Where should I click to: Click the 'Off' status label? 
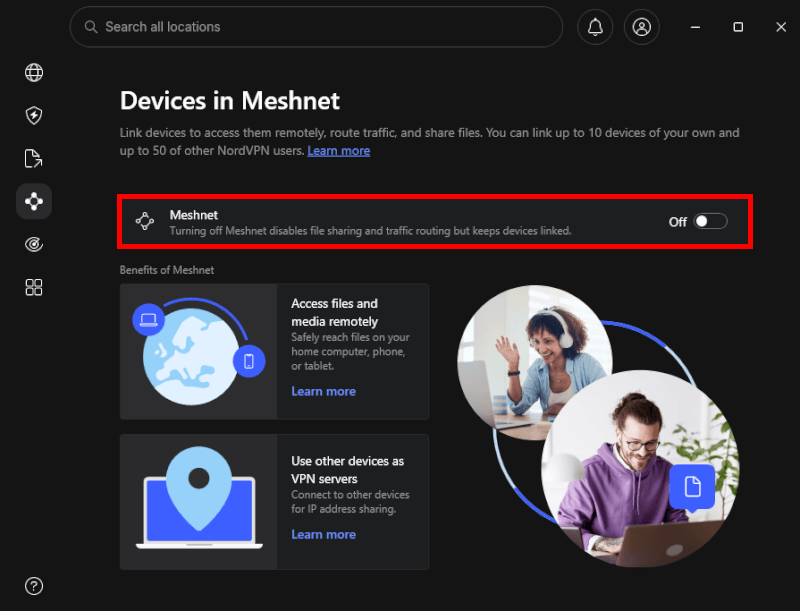(678, 222)
